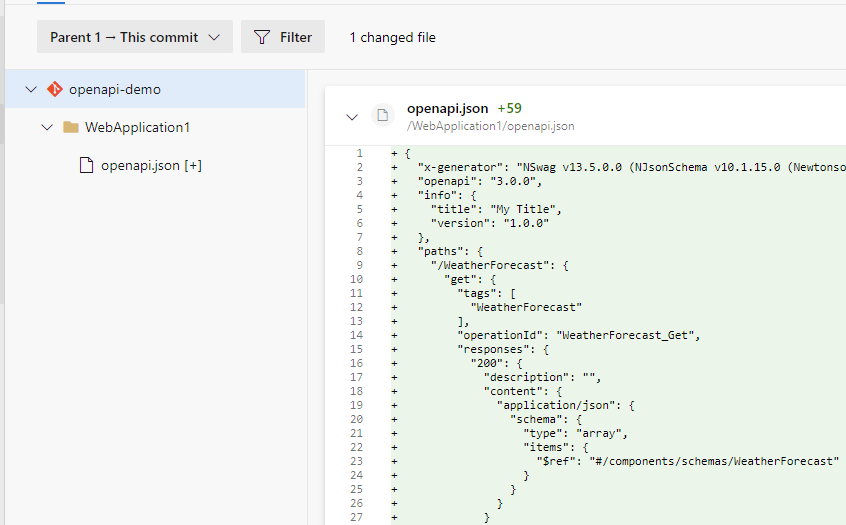This screenshot has height=525, width=846.
Task: Click the file icon next to openapi.json [+]
Action: pos(86,165)
